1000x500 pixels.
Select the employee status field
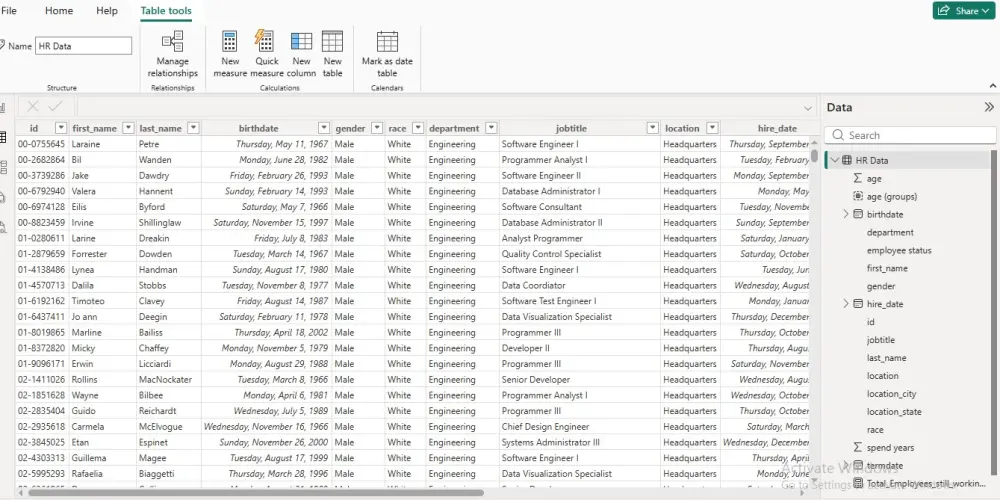pos(899,250)
